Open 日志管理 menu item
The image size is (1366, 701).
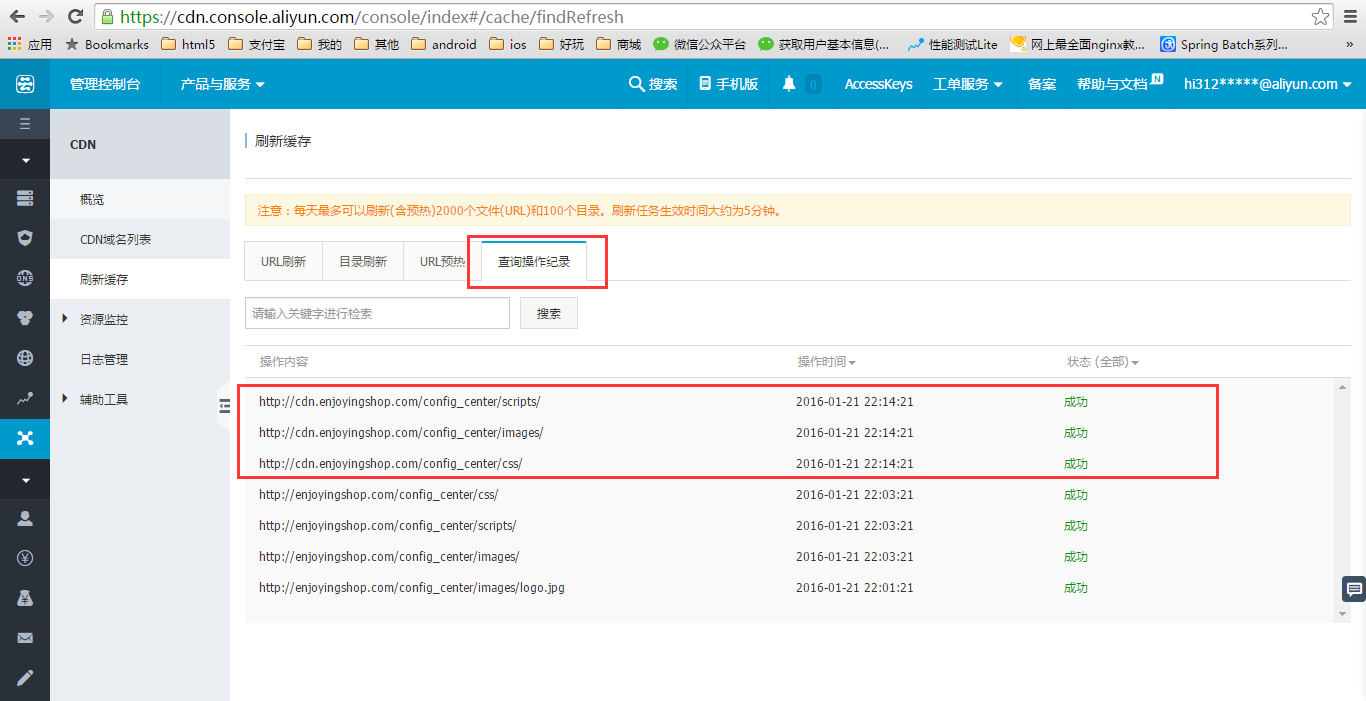(140, 359)
